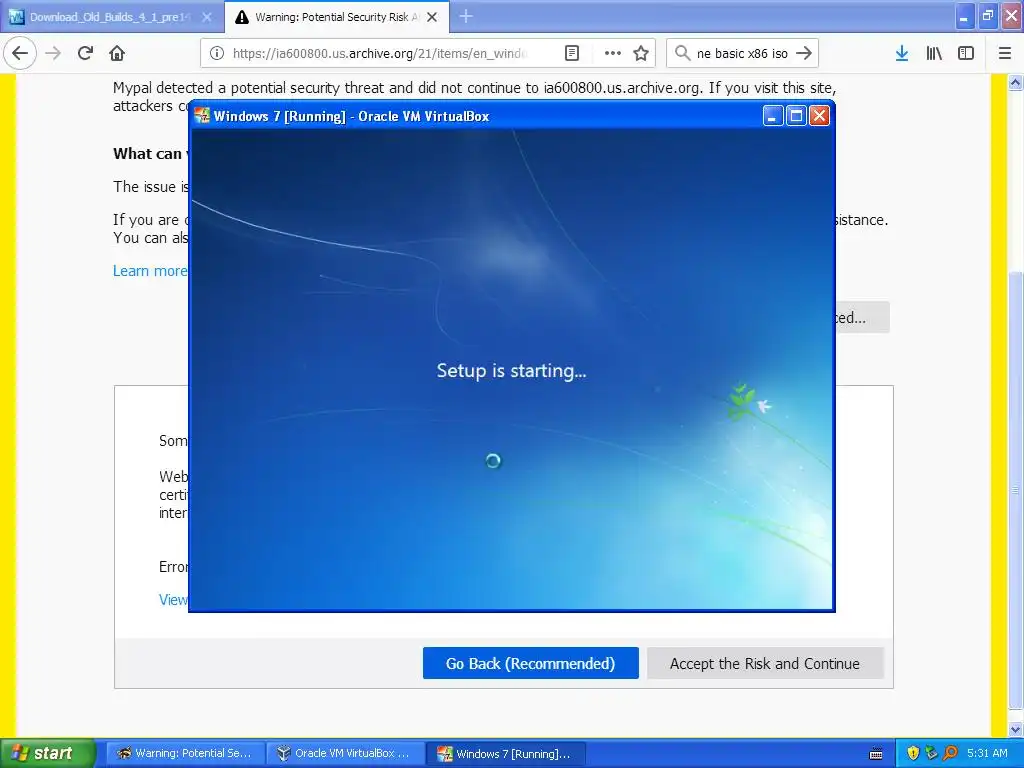
Task: Switch to Warning: Potential Se... taskbar item
Action: click(x=185, y=753)
